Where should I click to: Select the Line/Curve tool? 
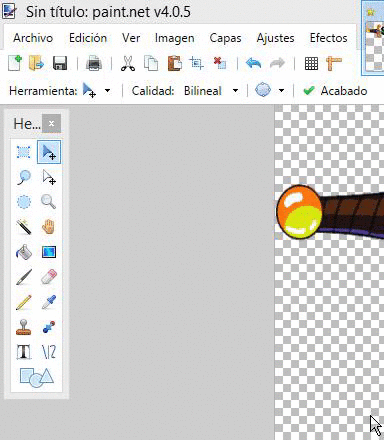coord(49,352)
